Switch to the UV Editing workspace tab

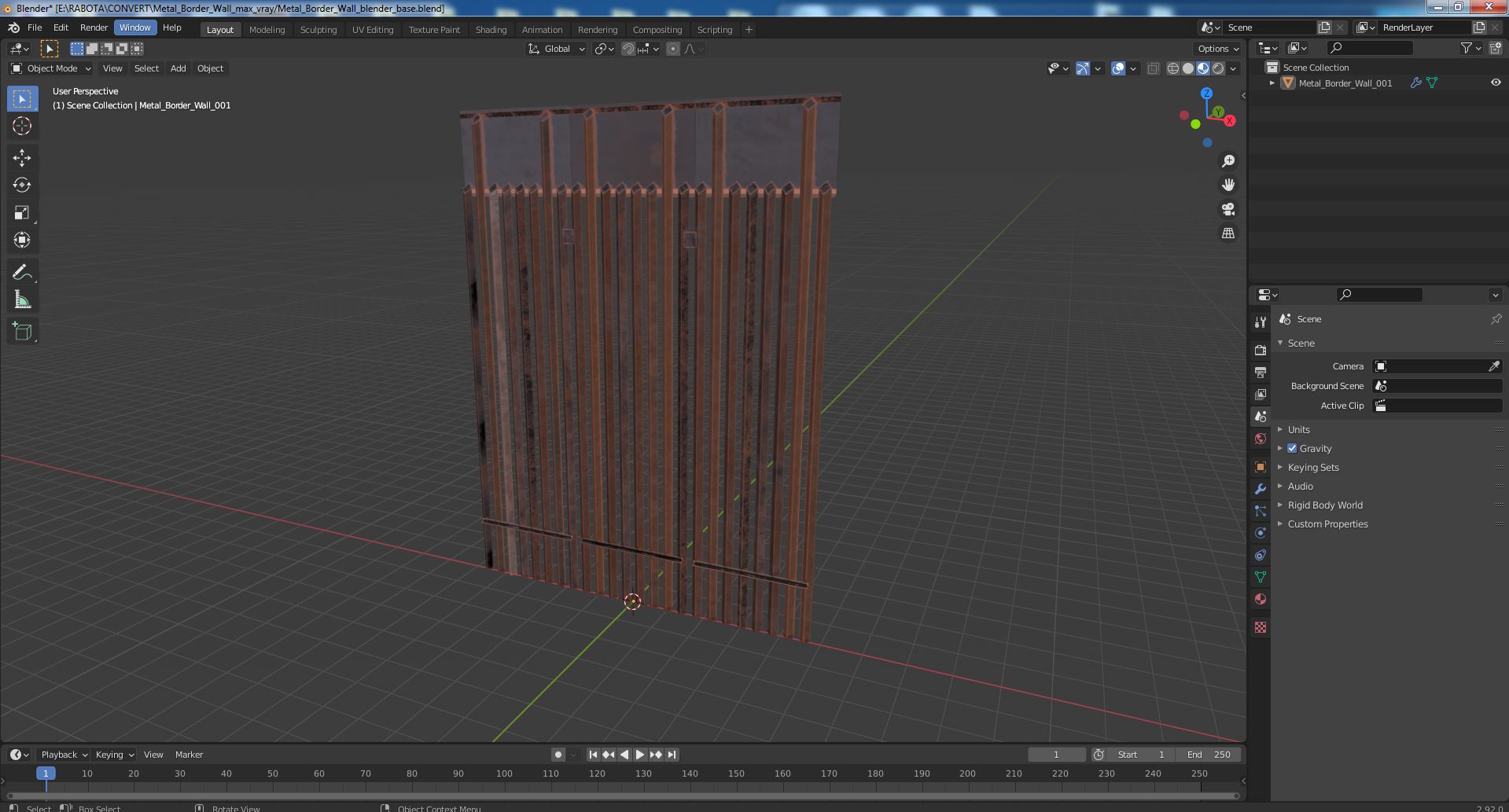[x=372, y=30]
